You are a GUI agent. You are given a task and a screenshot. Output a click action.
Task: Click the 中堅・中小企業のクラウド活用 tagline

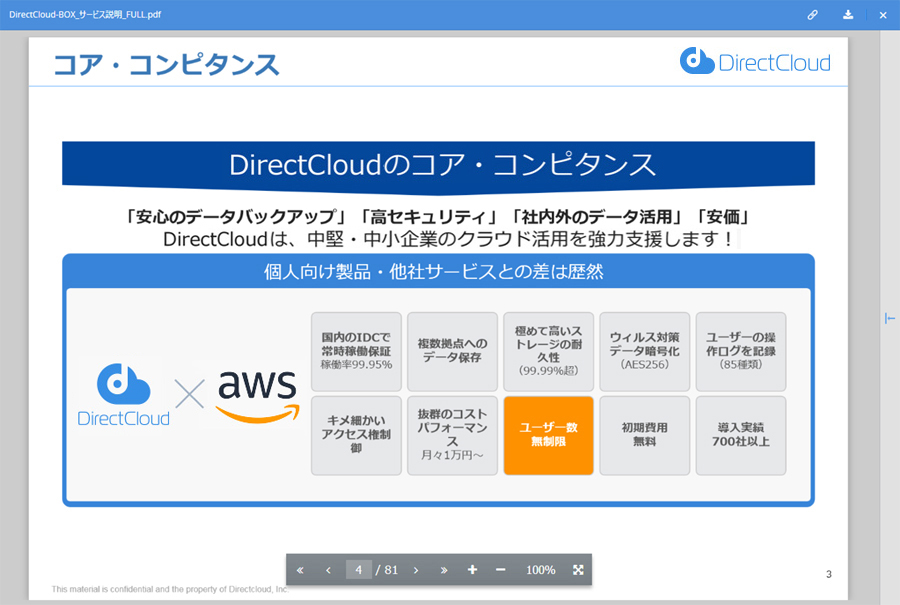pyautogui.click(x=447, y=239)
